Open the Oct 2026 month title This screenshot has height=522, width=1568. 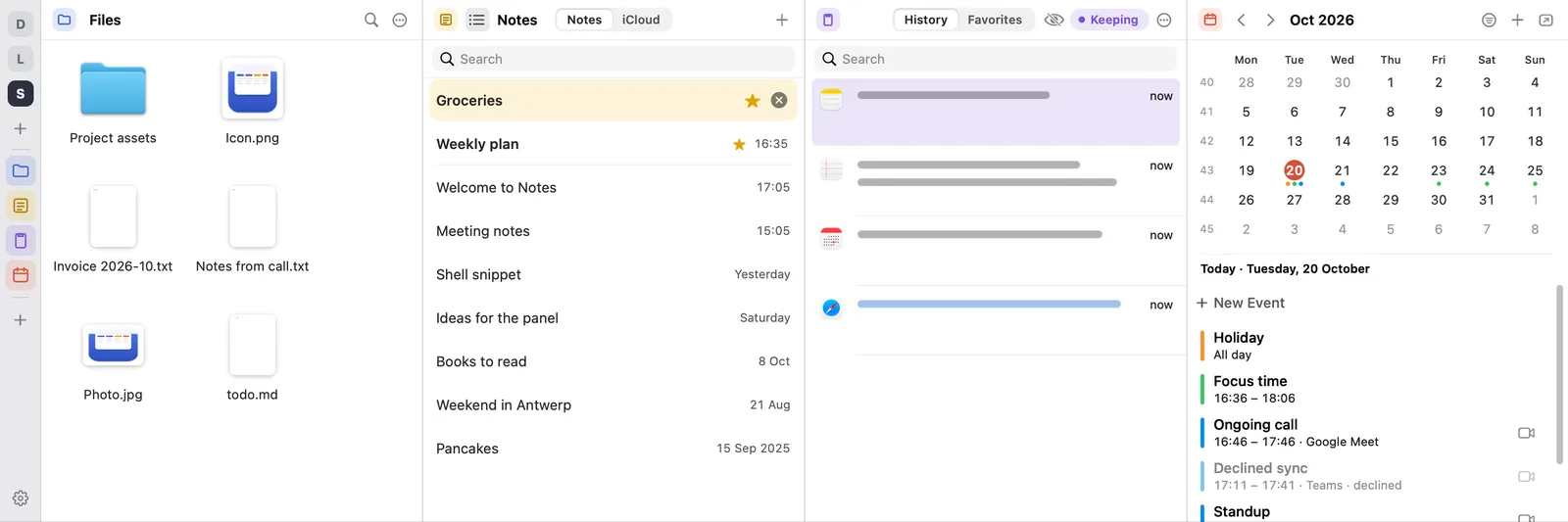click(x=1321, y=20)
